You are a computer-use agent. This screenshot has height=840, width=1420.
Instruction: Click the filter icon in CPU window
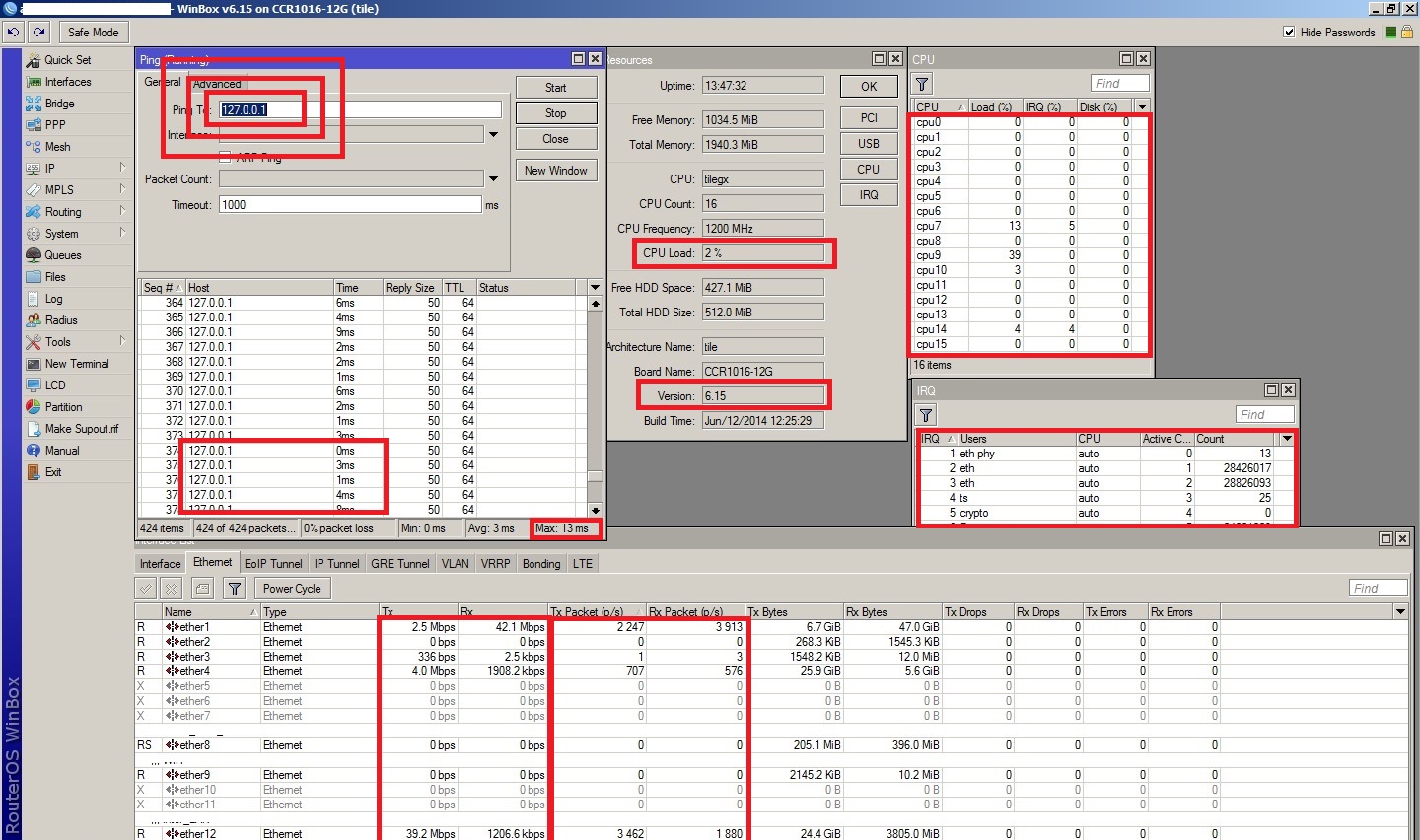click(x=923, y=84)
